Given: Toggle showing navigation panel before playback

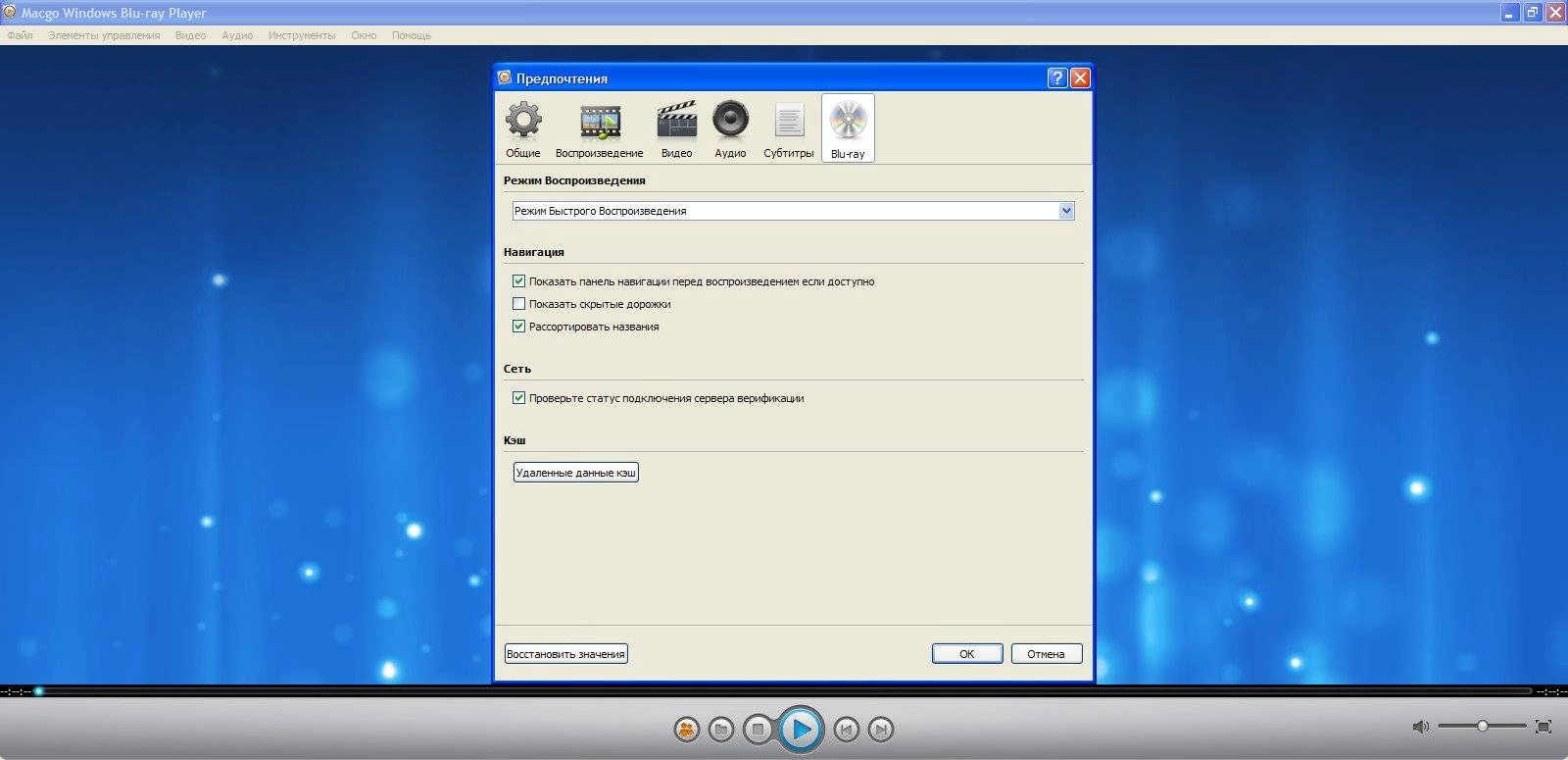Looking at the screenshot, I should click(519, 281).
